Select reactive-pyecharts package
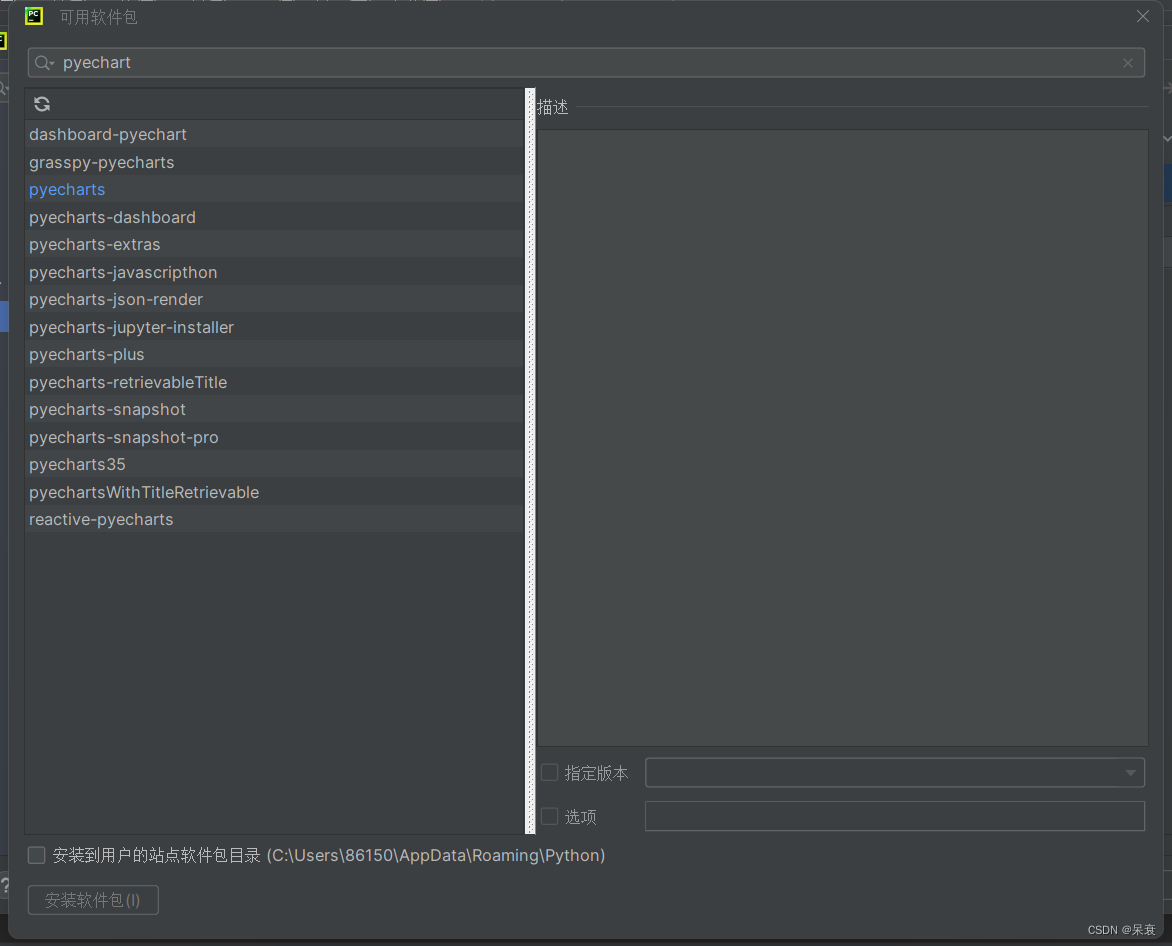 (x=274, y=519)
